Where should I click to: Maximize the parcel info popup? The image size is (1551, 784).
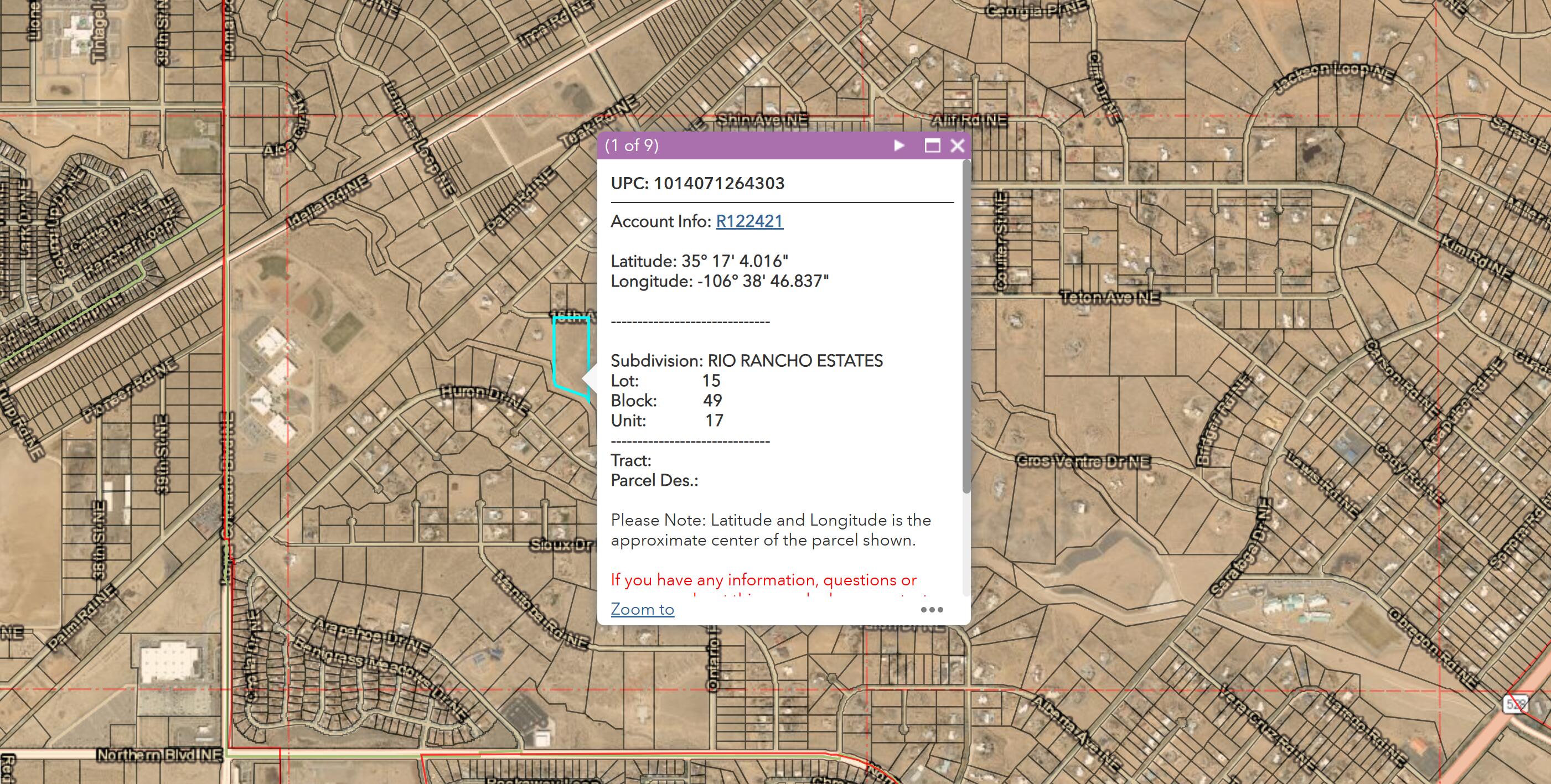click(932, 146)
